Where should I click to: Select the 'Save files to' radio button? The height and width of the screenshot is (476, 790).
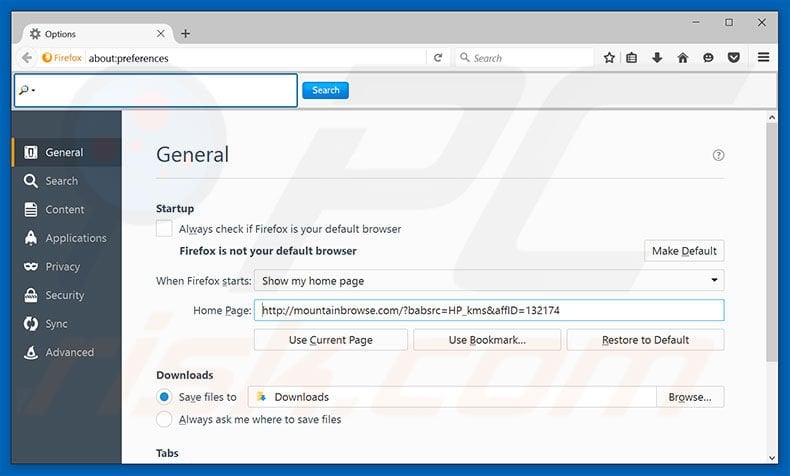[x=164, y=397]
